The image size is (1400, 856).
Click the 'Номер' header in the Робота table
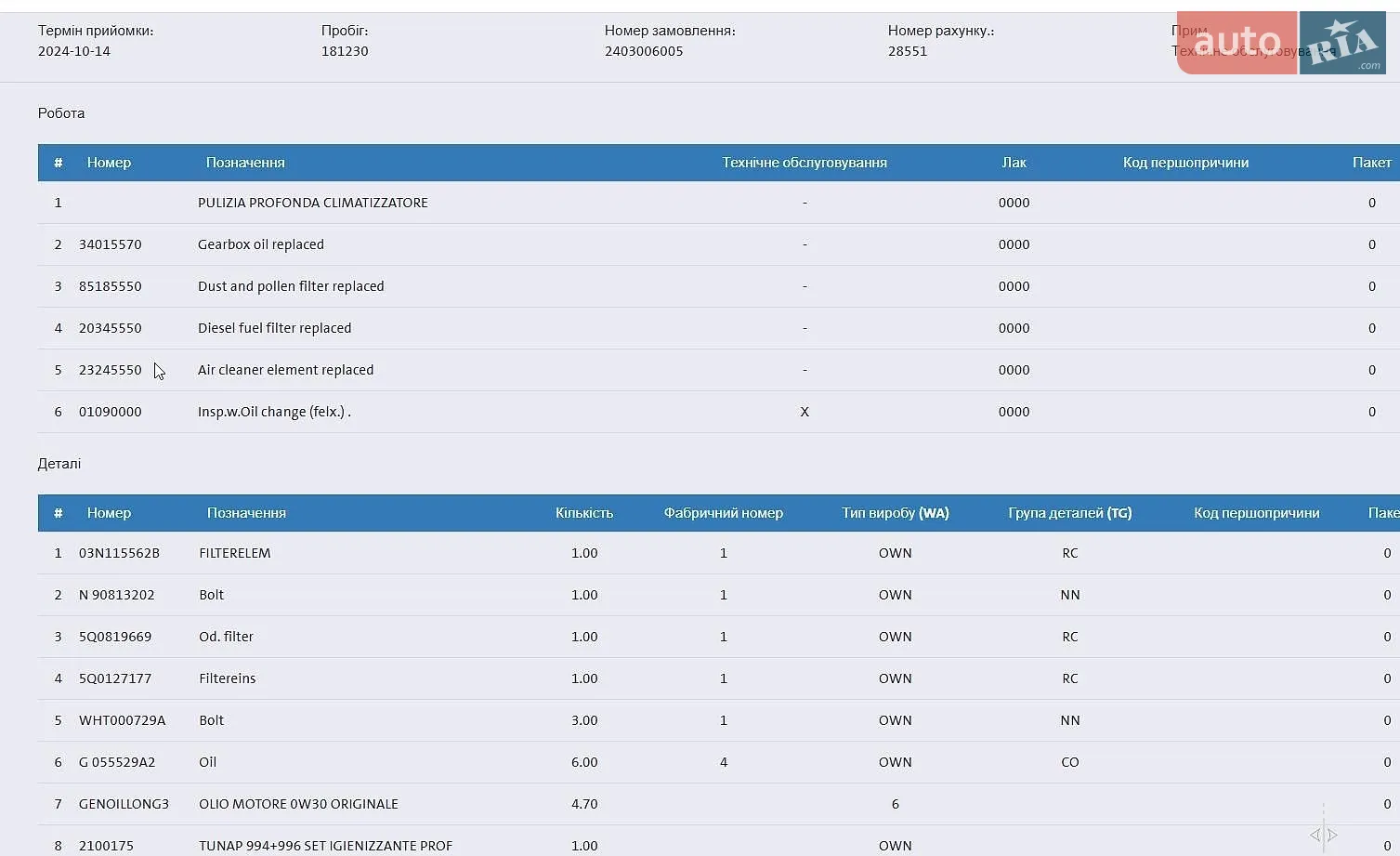[109, 163]
